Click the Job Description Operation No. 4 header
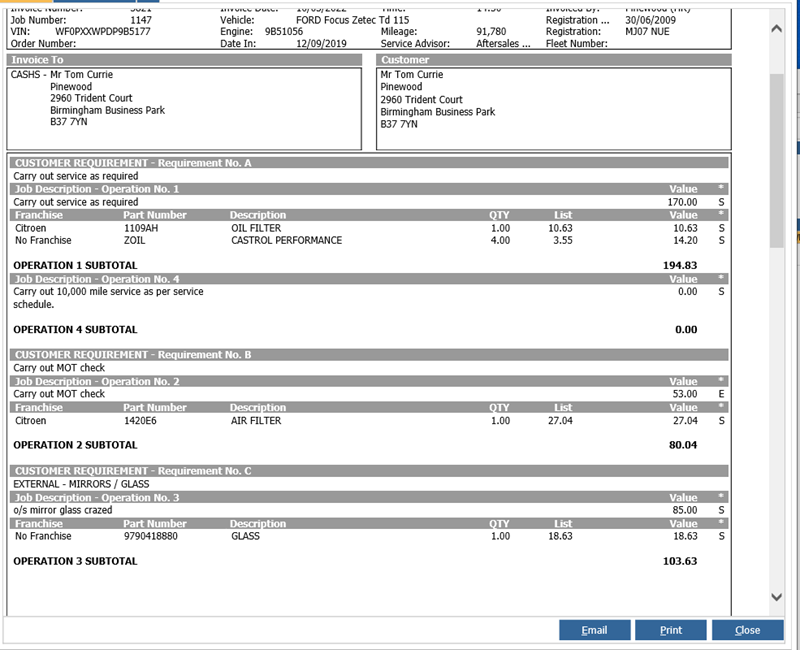This screenshot has height=650, width=800. click(x=300, y=278)
